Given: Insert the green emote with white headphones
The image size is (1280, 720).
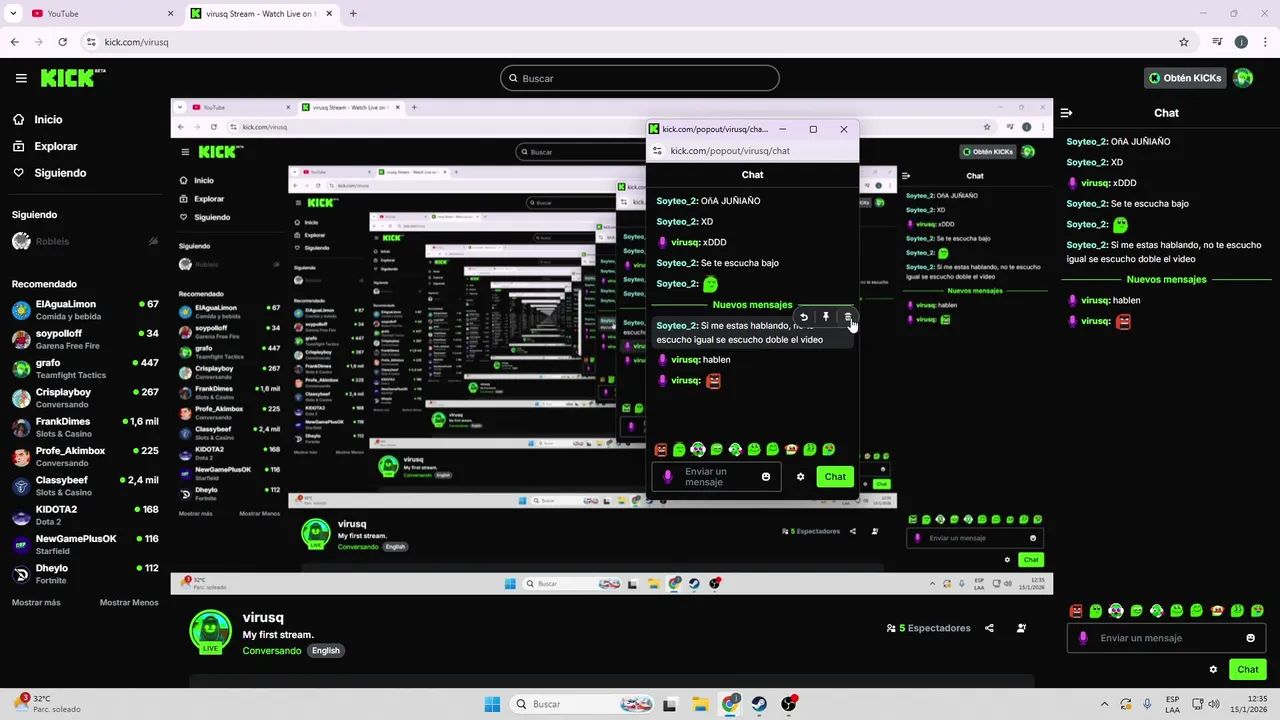Looking at the screenshot, I should tap(1116, 610).
